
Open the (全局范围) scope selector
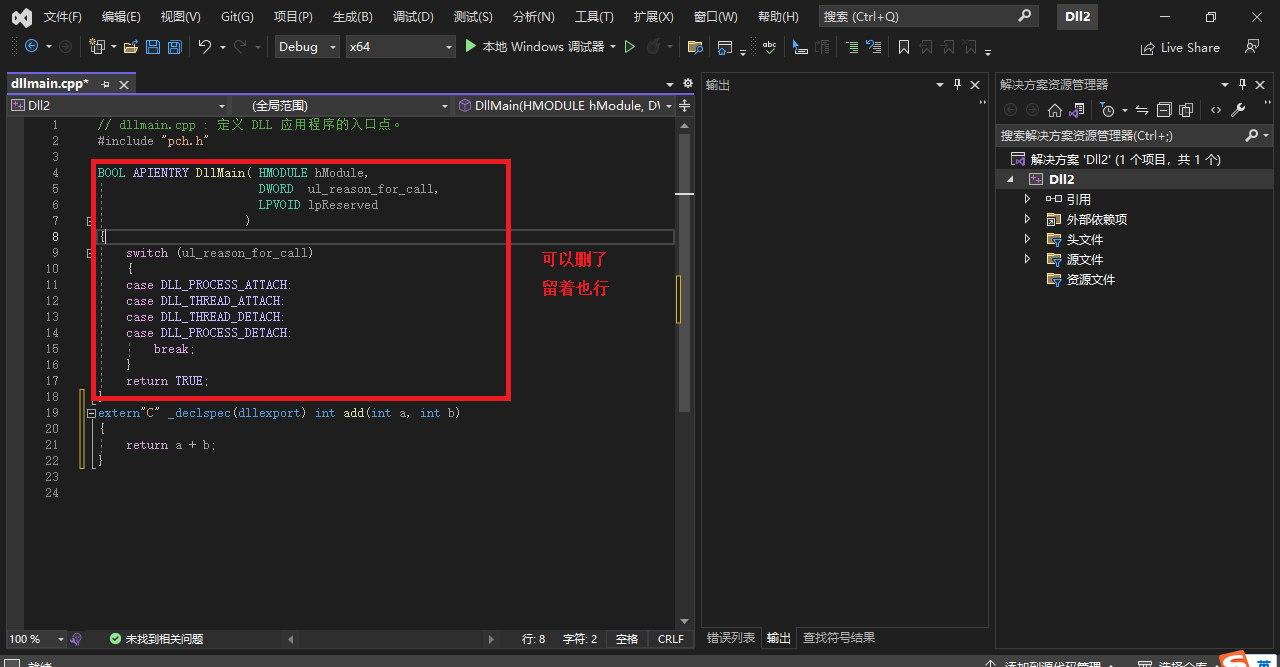[x=340, y=104]
